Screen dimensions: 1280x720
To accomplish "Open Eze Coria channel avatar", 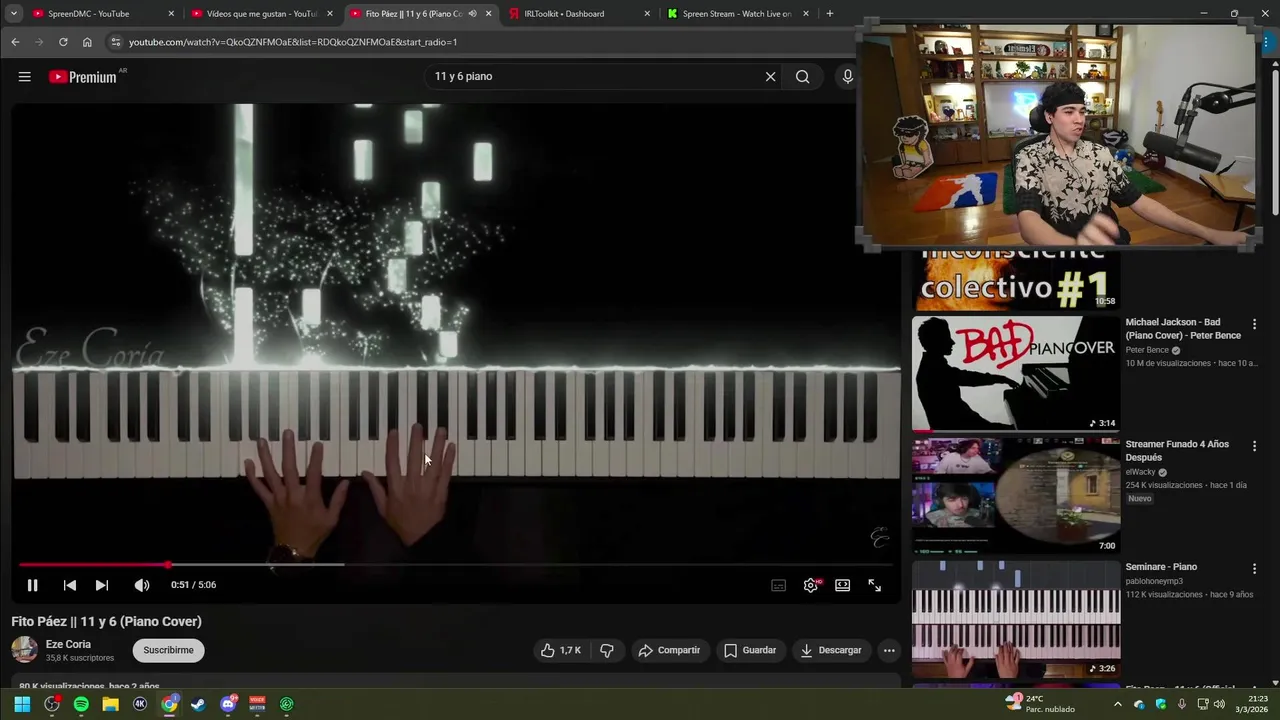I will (24, 650).
